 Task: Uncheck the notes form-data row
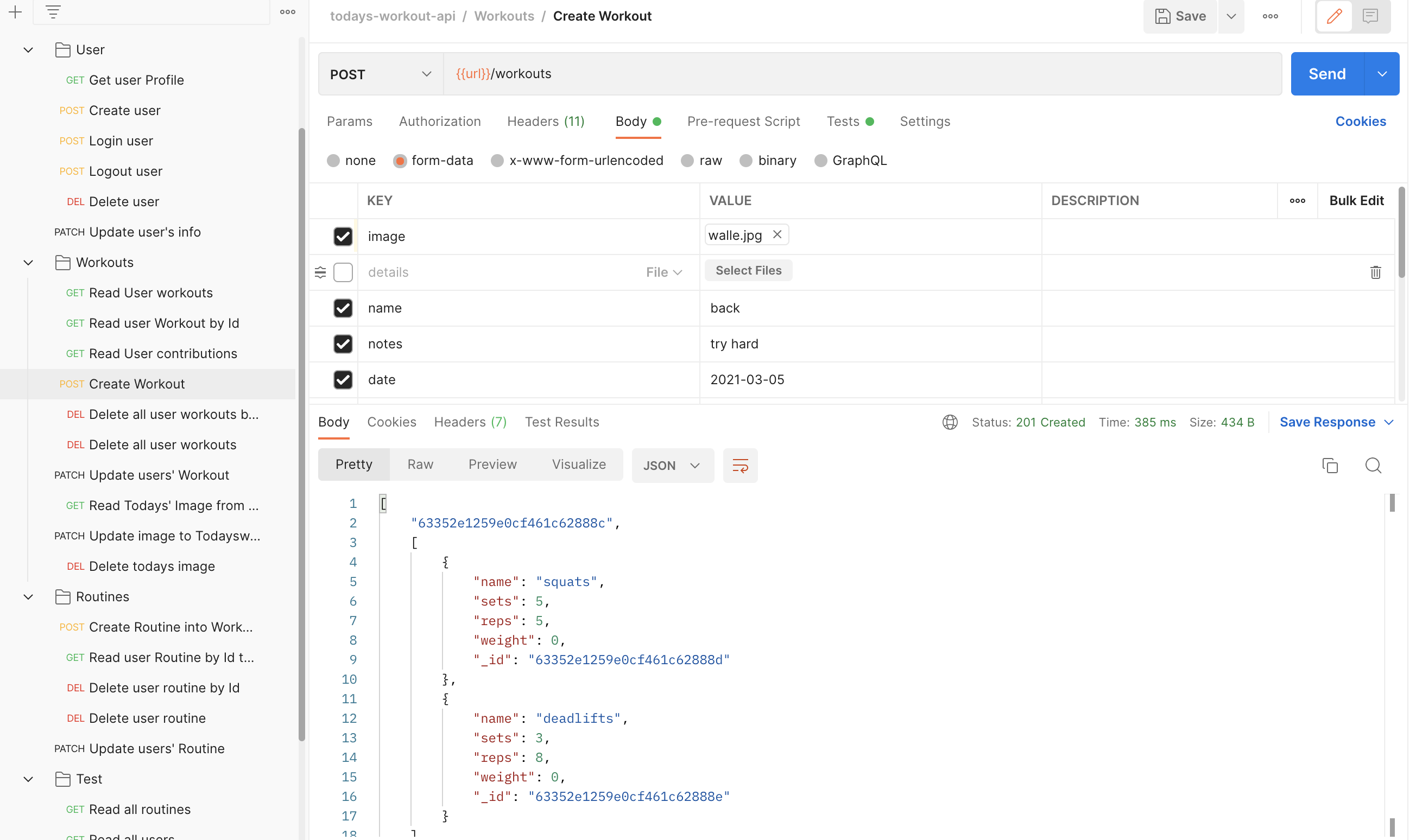[343, 343]
